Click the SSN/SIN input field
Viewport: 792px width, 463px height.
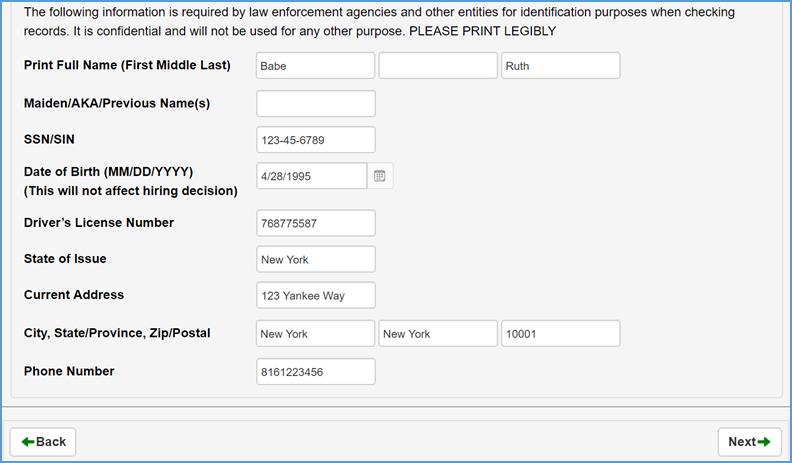[315, 140]
